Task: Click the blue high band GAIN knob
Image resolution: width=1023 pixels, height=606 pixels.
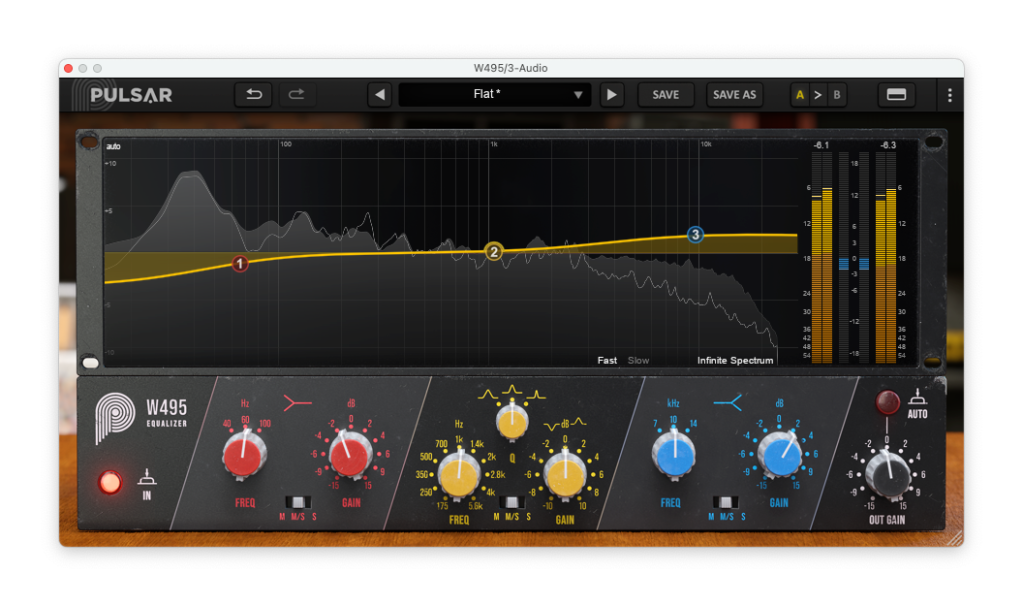Action: coord(780,454)
